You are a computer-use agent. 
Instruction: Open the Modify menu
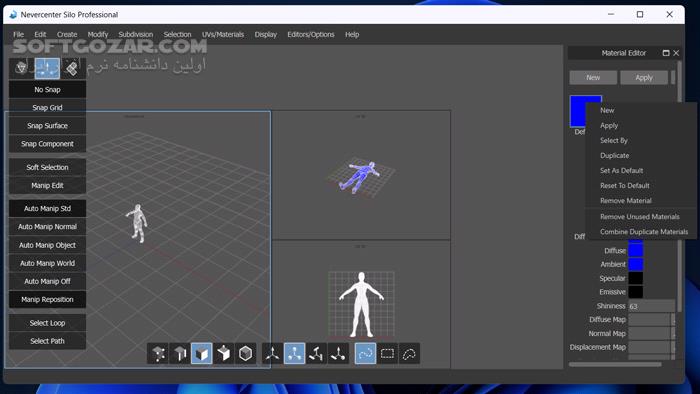click(x=98, y=34)
